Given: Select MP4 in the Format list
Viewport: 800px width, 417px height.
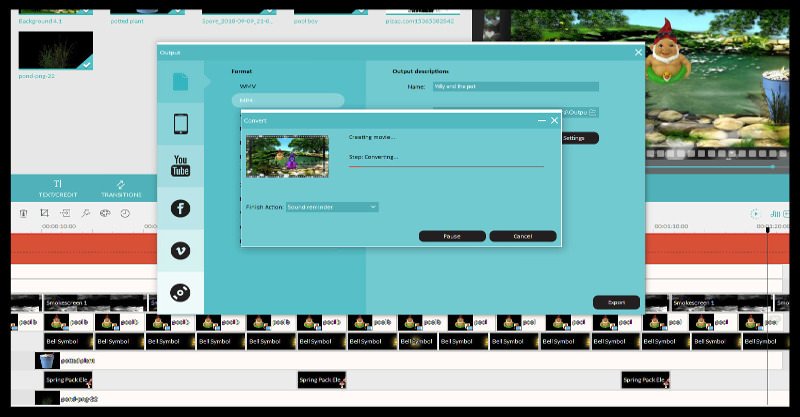Looking at the screenshot, I should click(x=288, y=101).
